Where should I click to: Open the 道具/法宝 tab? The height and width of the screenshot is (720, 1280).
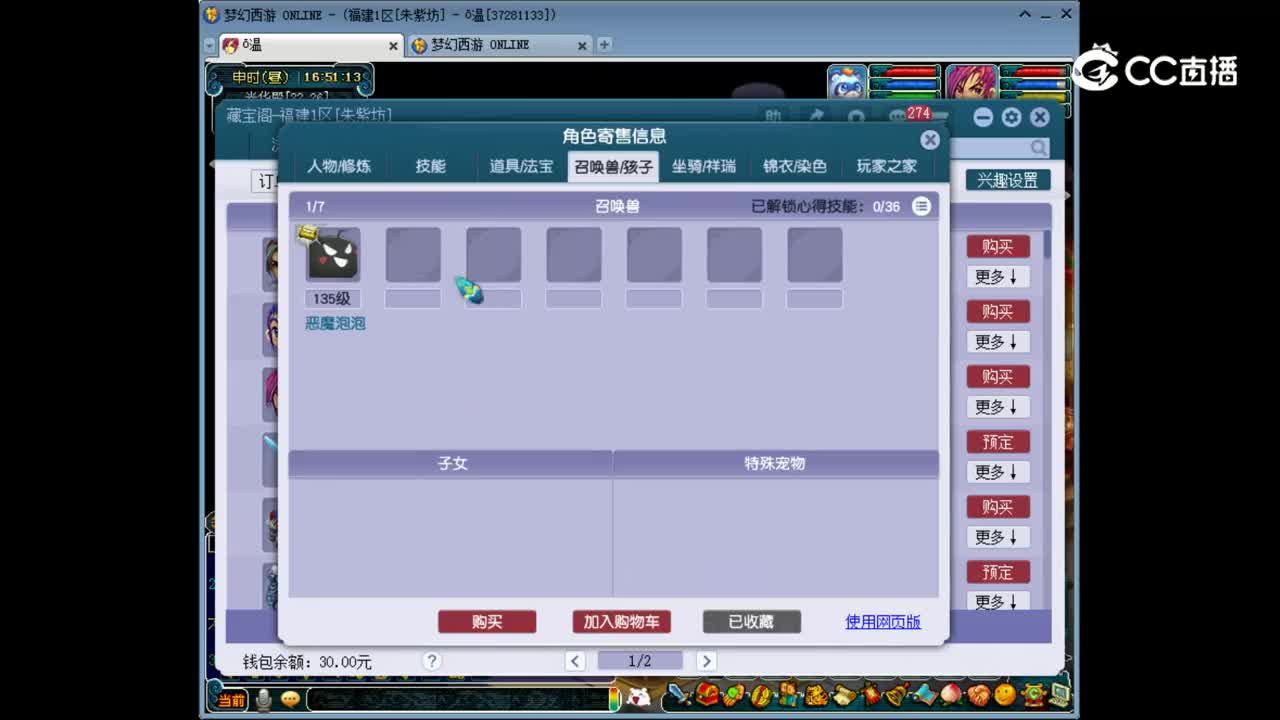(521, 166)
